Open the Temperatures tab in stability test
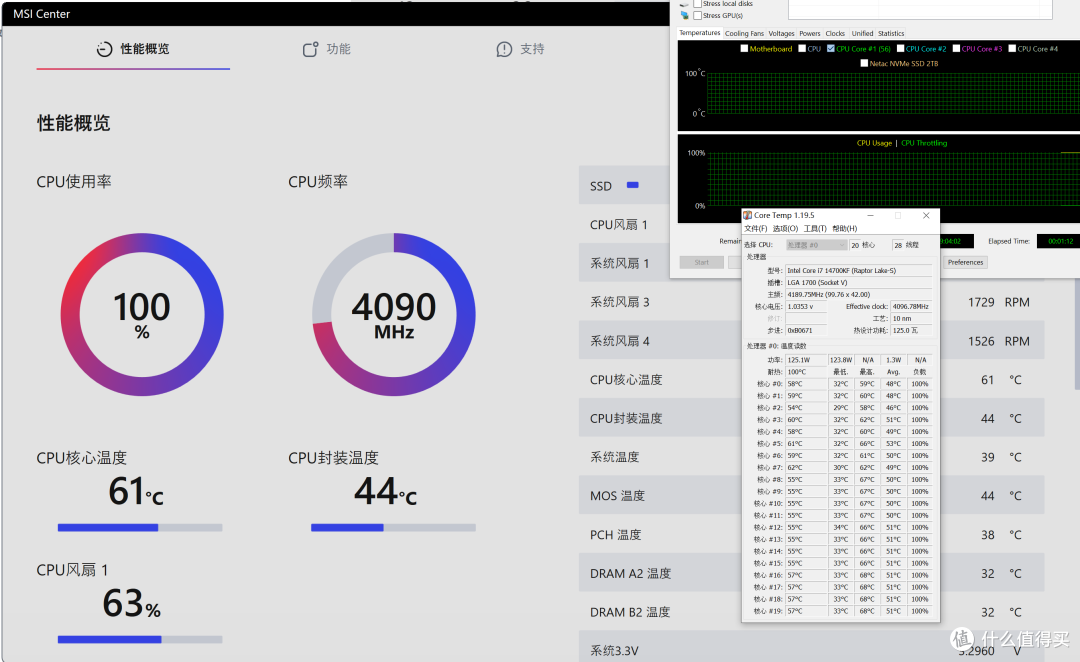The width and height of the screenshot is (1080, 662). (x=699, y=33)
